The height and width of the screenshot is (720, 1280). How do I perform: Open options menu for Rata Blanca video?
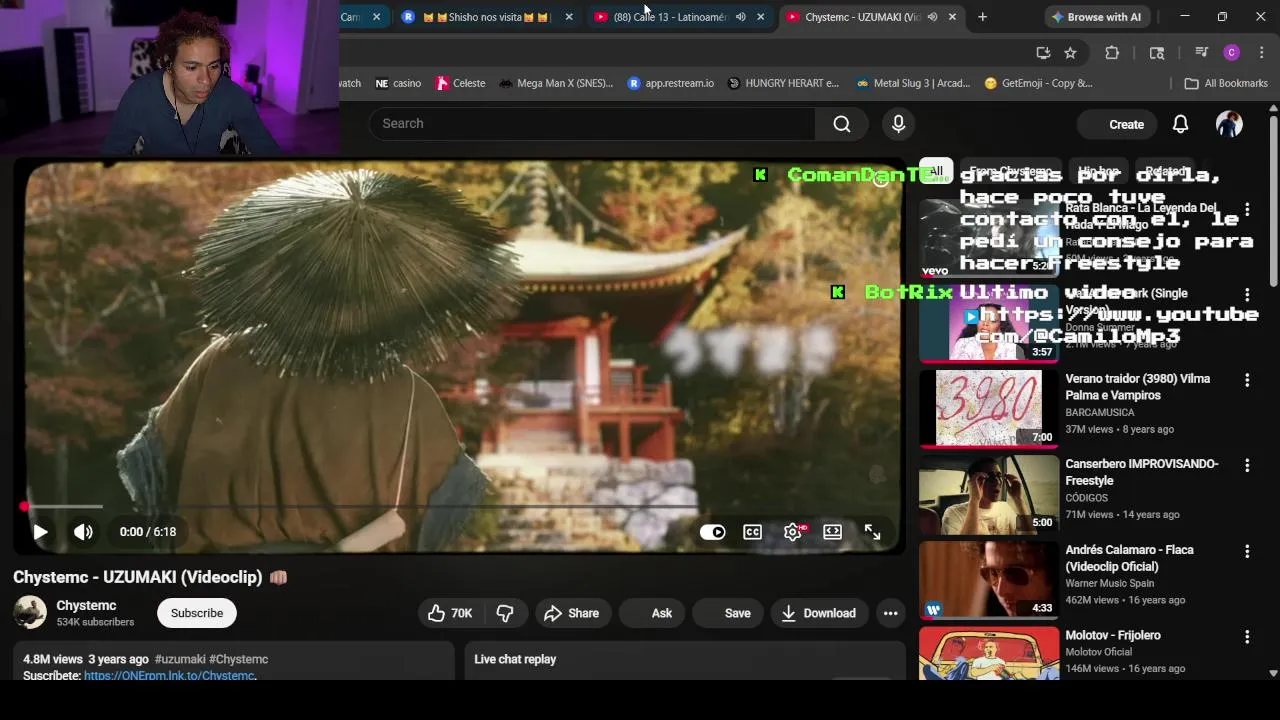click(1247, 209)
